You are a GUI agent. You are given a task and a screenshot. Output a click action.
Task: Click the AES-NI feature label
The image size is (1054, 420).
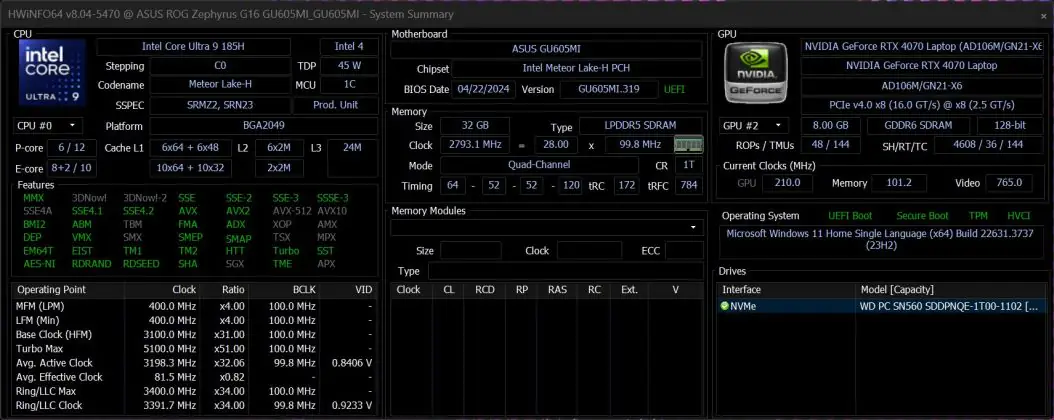[39, 264]
